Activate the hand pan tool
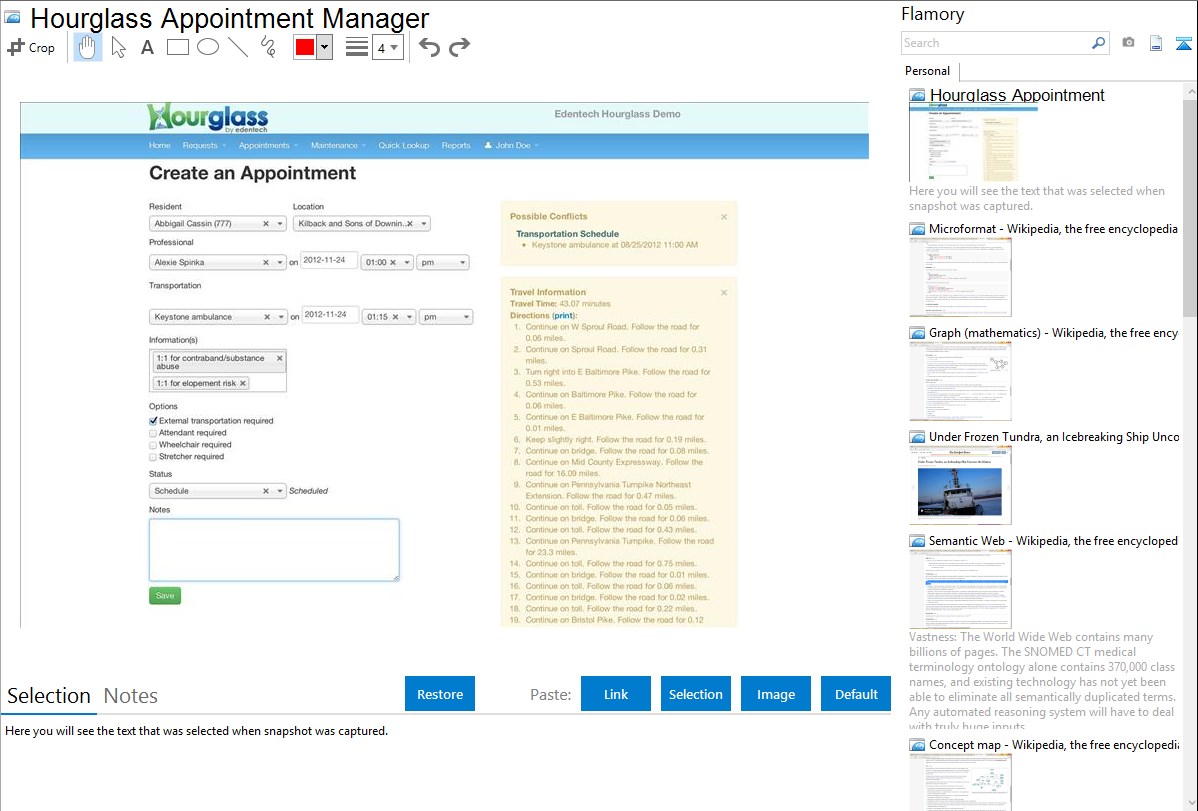 coord(88,47)
